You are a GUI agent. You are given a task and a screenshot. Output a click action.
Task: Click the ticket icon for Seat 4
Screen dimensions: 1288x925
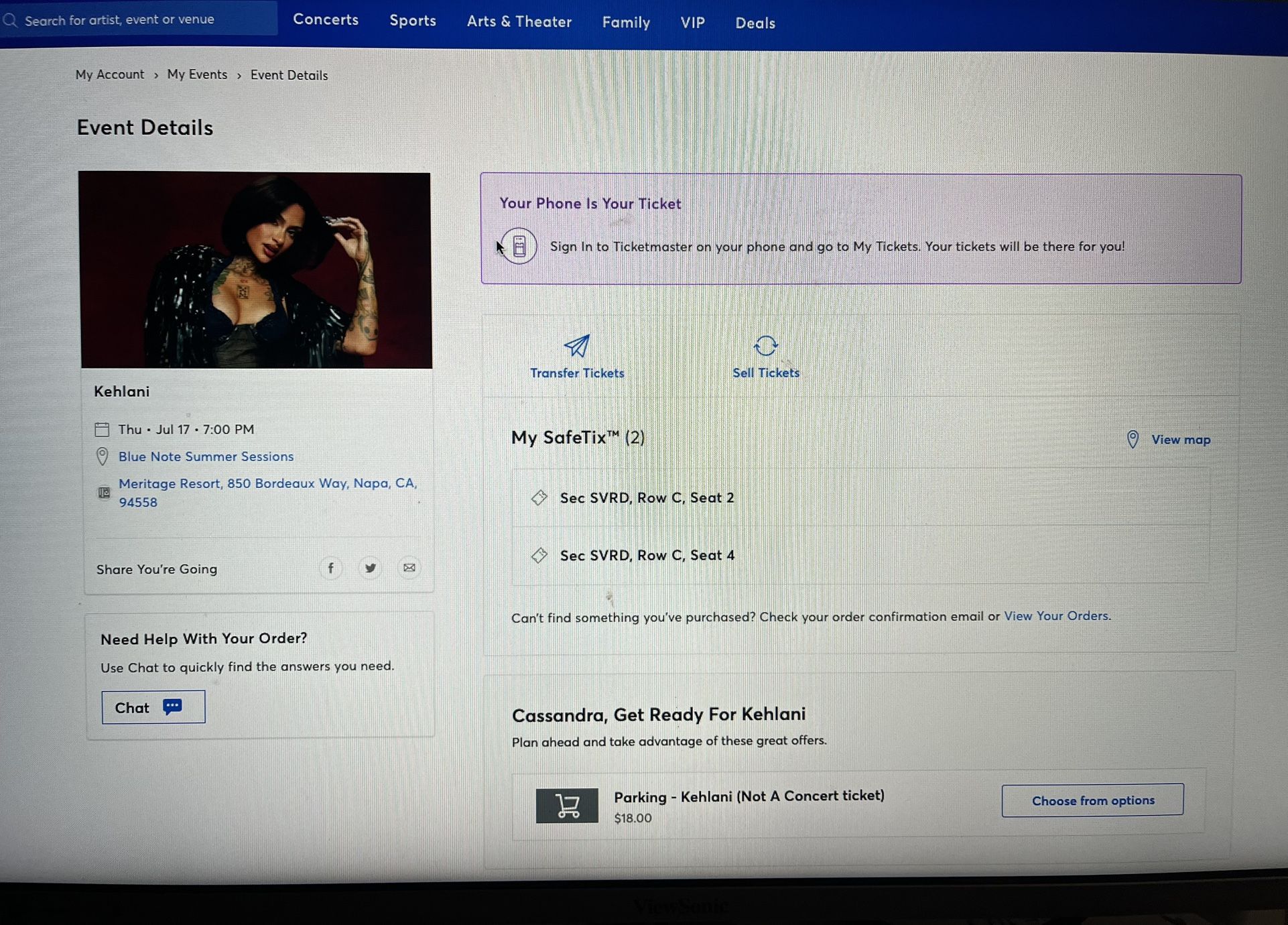[x=539, y=555]
